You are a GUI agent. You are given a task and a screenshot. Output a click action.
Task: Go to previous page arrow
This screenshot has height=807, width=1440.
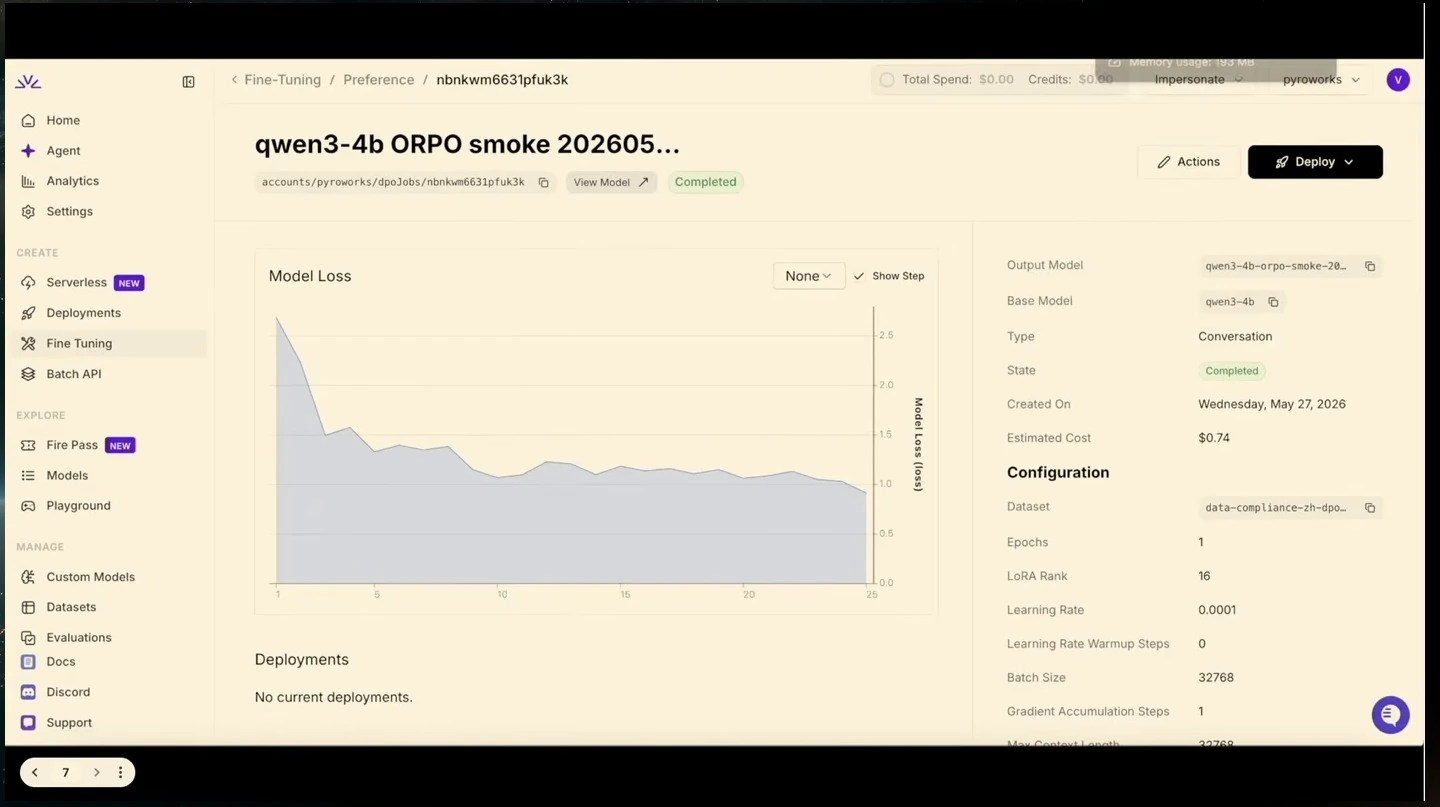click(35, 772)
